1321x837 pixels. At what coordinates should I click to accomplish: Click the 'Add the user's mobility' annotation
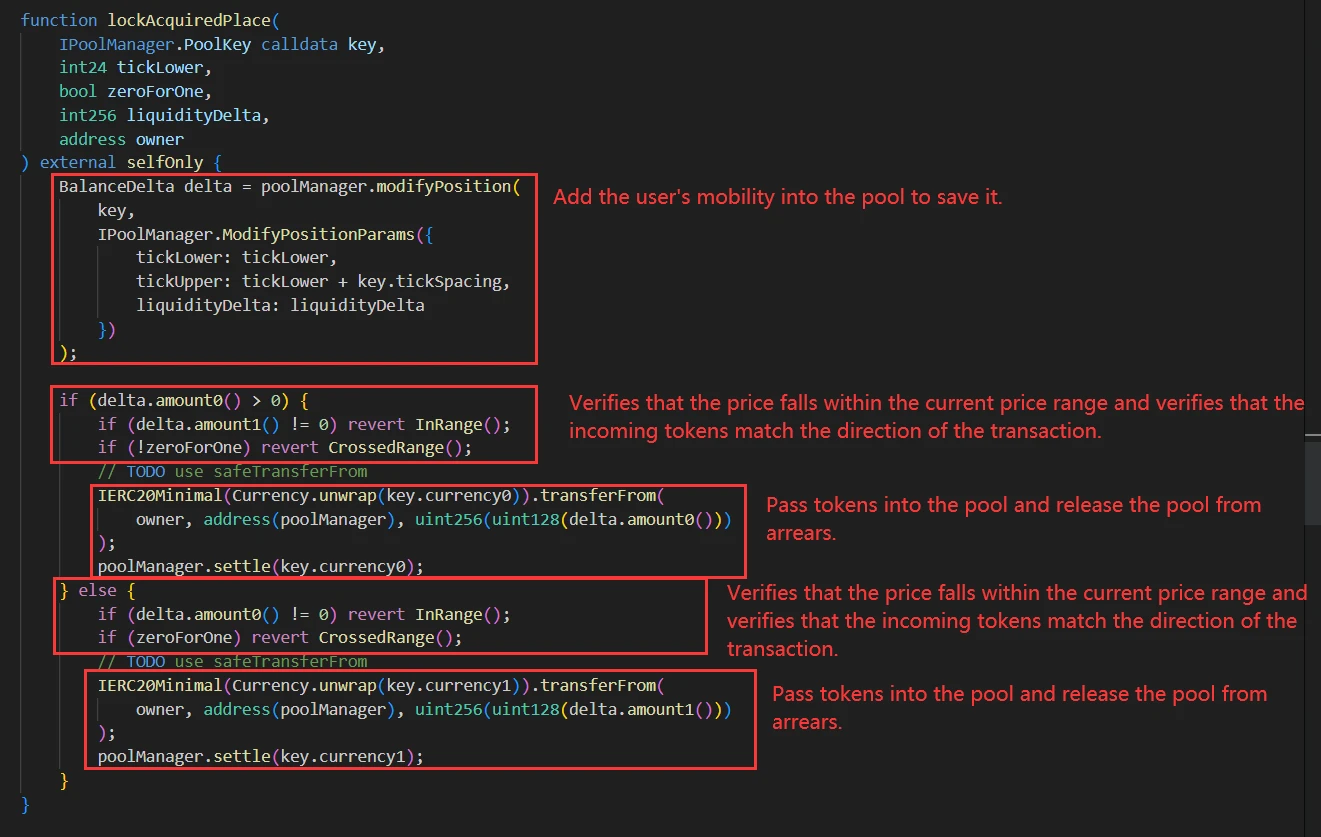[777, 197]
